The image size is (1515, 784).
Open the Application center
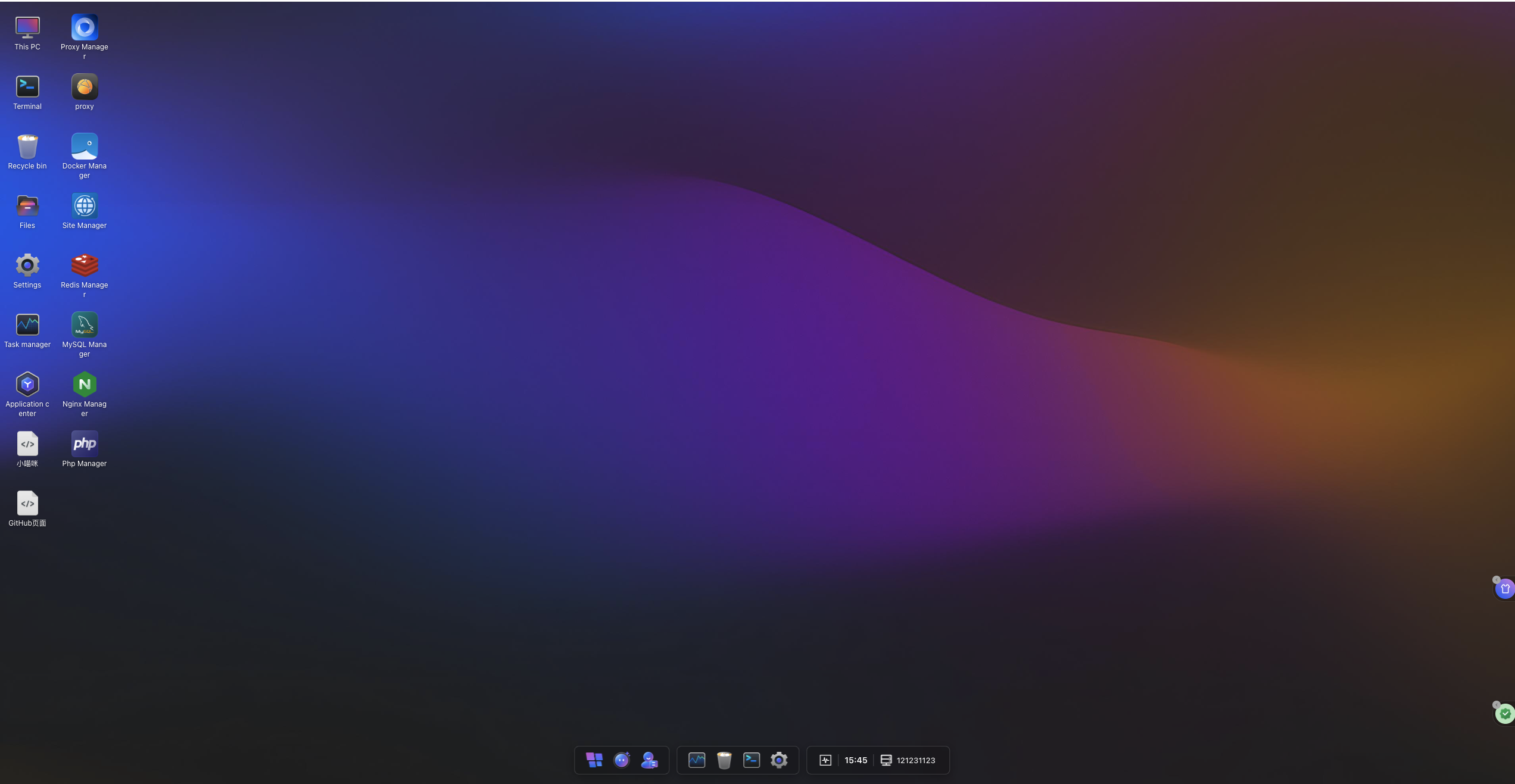point(27,385)
